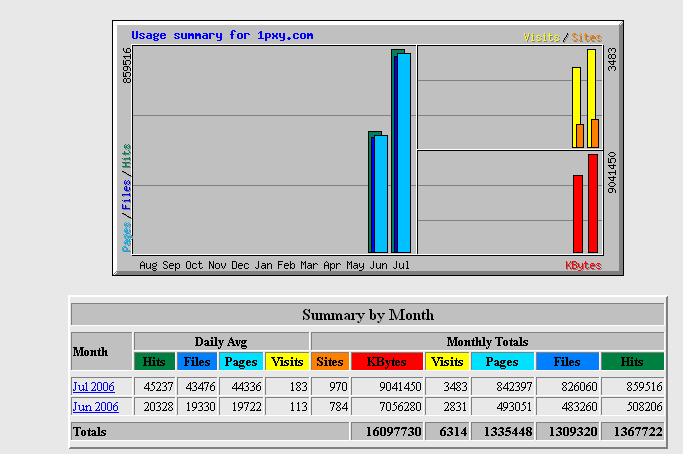Select the total KBytes value 16097730
Screen dimensions: 683x454
(387, 432)
